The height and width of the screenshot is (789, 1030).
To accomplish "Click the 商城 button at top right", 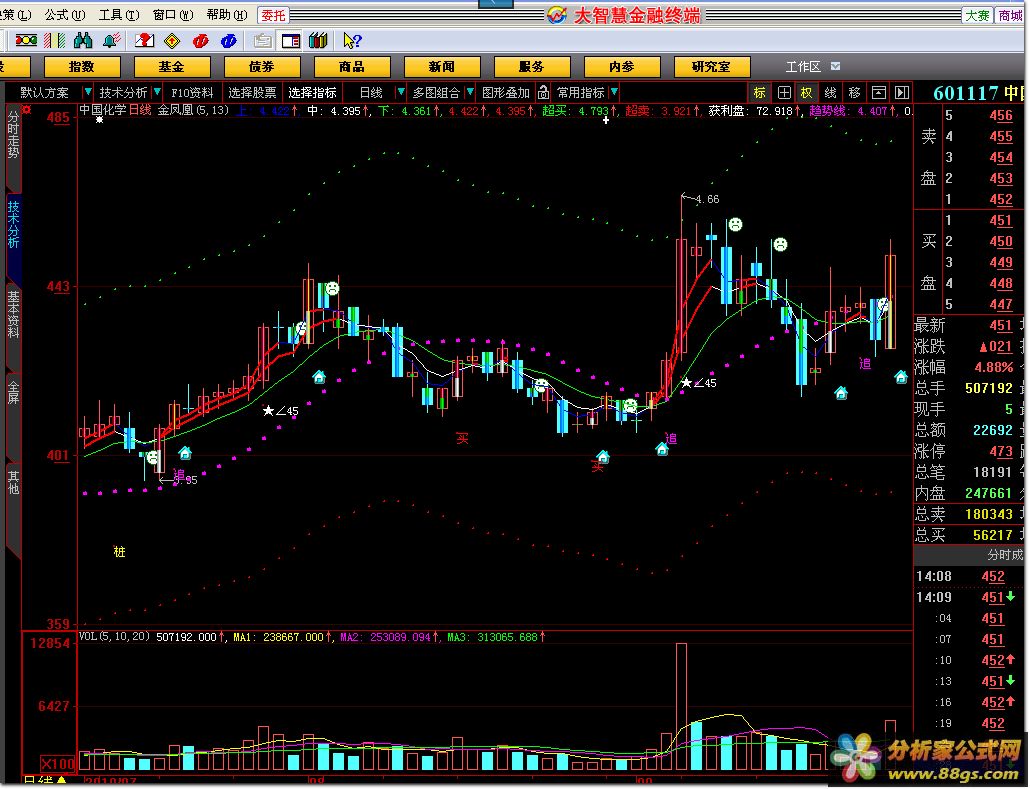I will (1010, 15).
